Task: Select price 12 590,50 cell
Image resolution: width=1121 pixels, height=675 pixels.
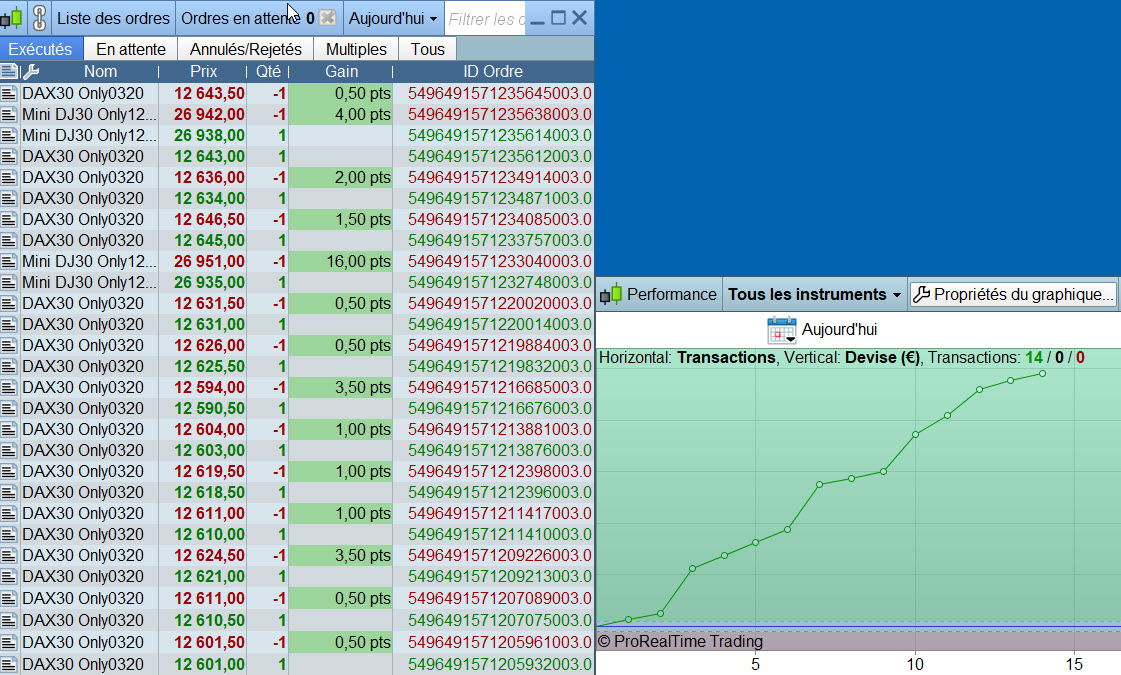Action: click(209, 408)
